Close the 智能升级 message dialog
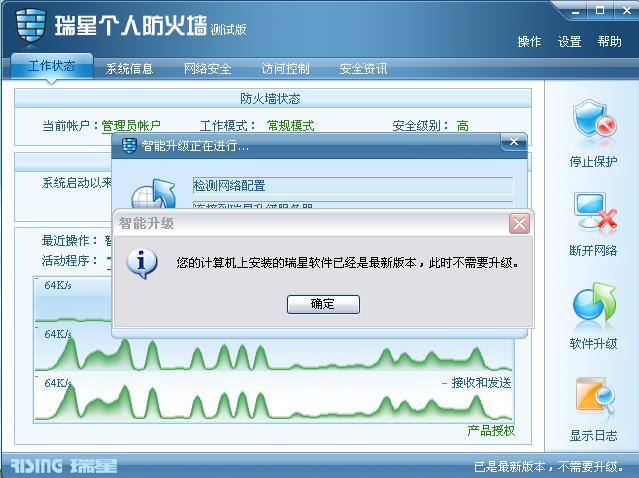 pos(519,223)
